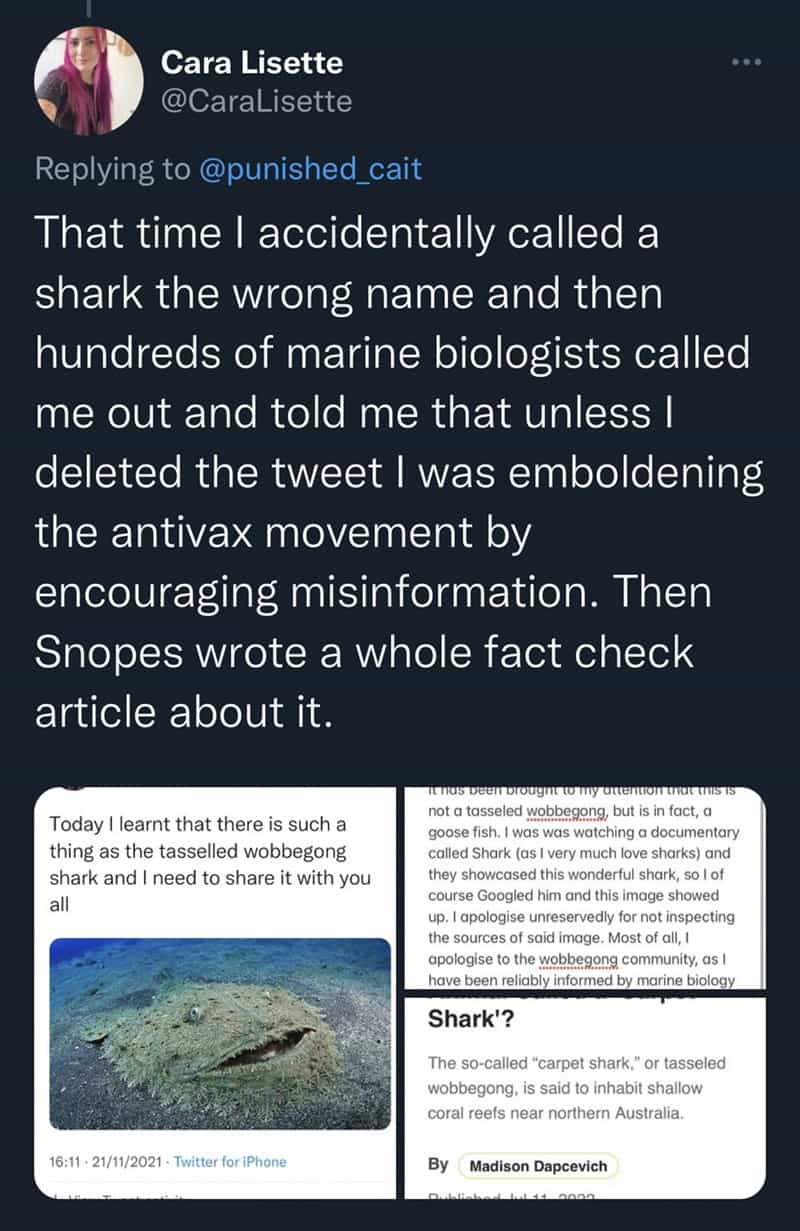Select the display name Cara Lisette
Screen dimensions: 800x1231
(x=249, y=62)
